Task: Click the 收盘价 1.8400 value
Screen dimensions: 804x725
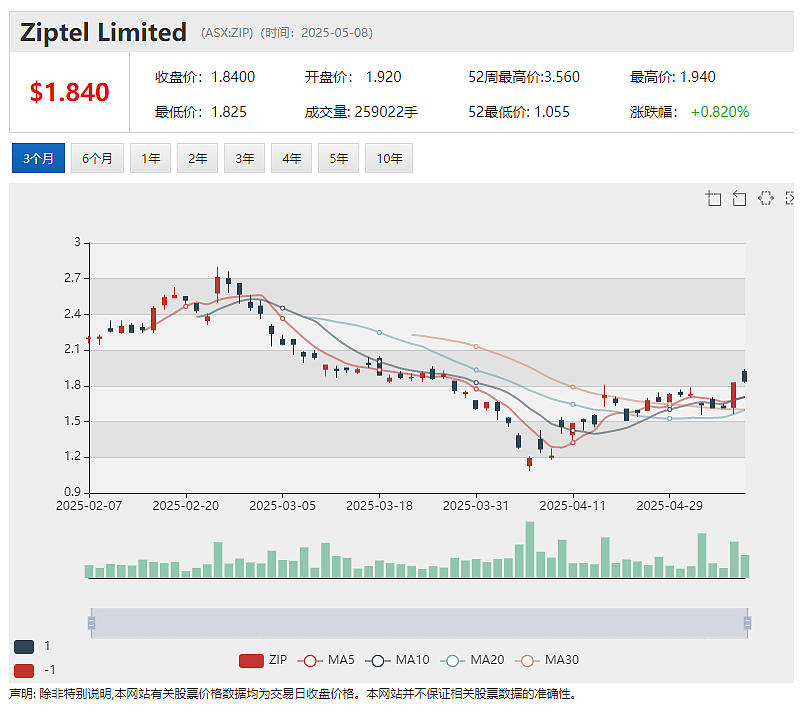Action: (233, 77)
